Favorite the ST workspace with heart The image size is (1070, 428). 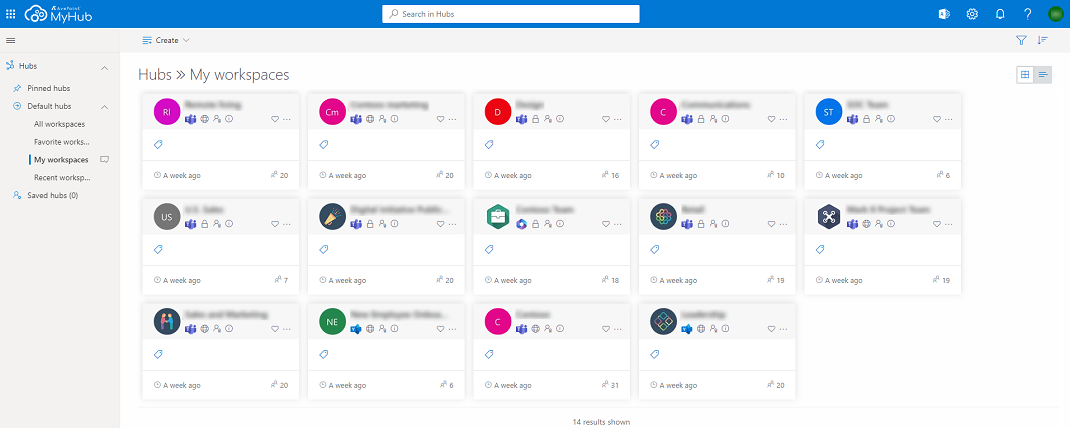937,119
